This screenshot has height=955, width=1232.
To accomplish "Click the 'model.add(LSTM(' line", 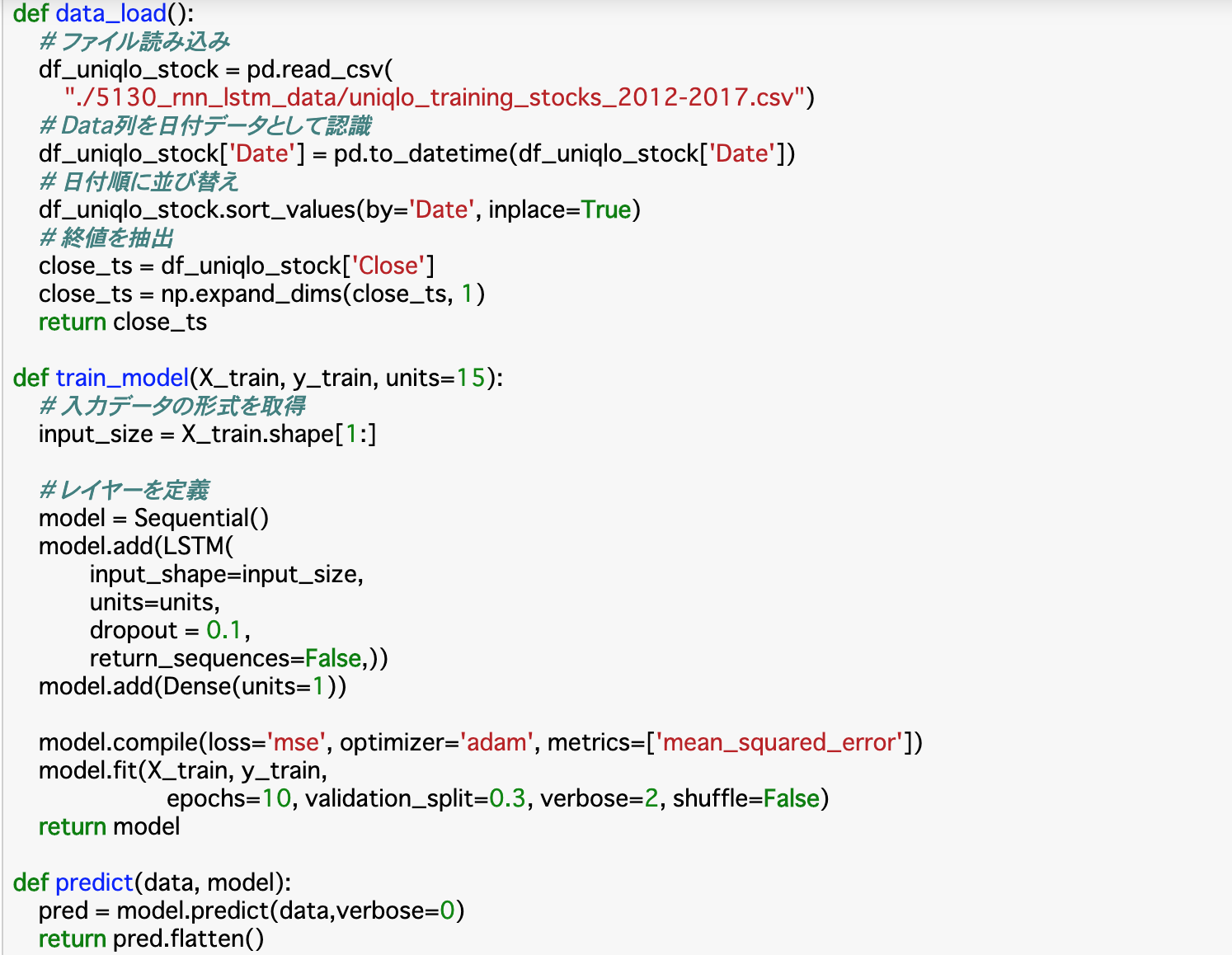I will (136, 546).
